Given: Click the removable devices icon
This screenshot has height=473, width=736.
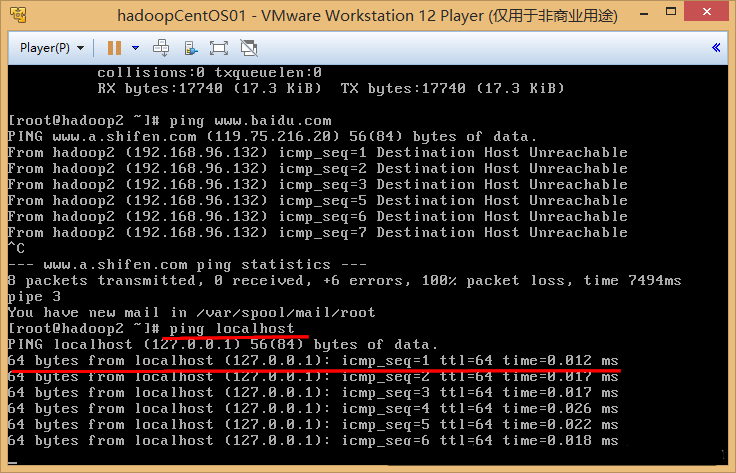Looking at the screenshot, I should pyautogui.click(x=191, y=48).
